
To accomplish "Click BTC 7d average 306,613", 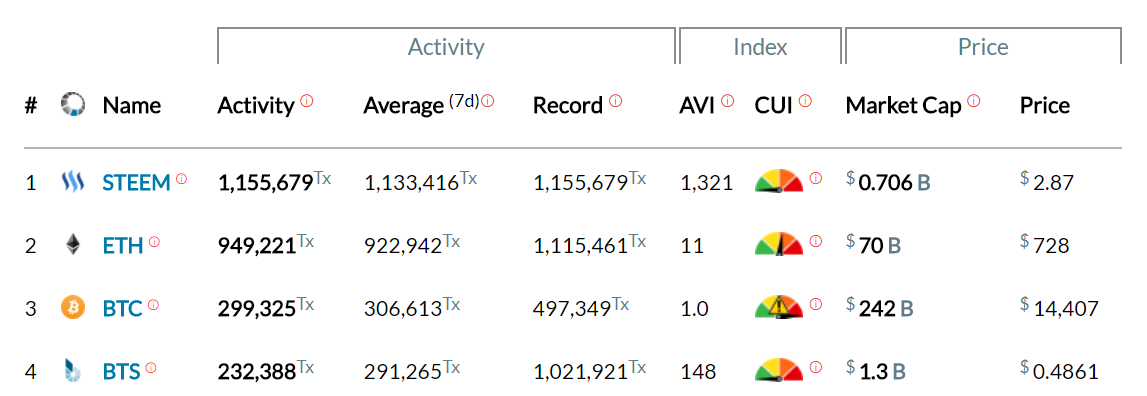I will (403, 308).
